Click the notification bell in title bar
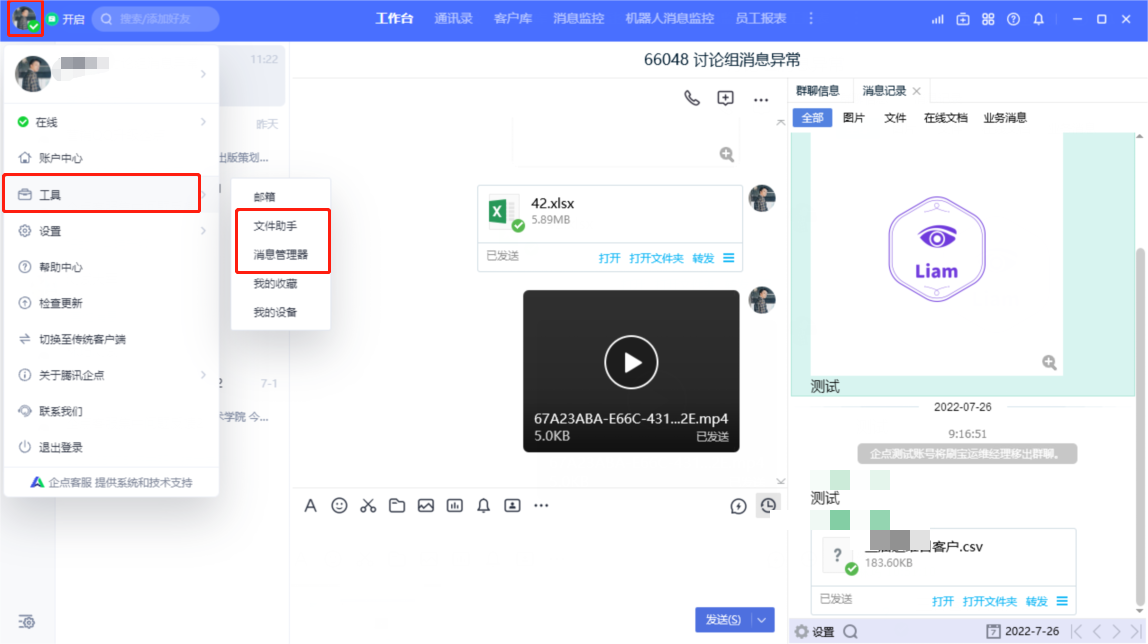The width and height of the screenshot is (1148, 644). coord(1039,19)
